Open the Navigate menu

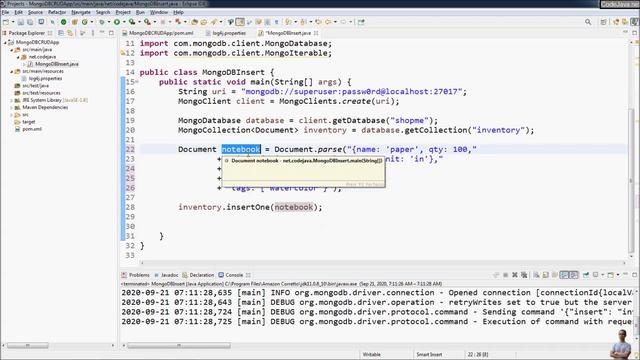pos(81,12)
